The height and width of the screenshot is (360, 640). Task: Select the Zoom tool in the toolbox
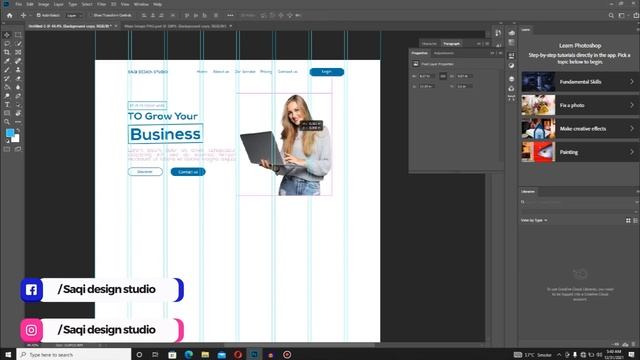(7, 122)
